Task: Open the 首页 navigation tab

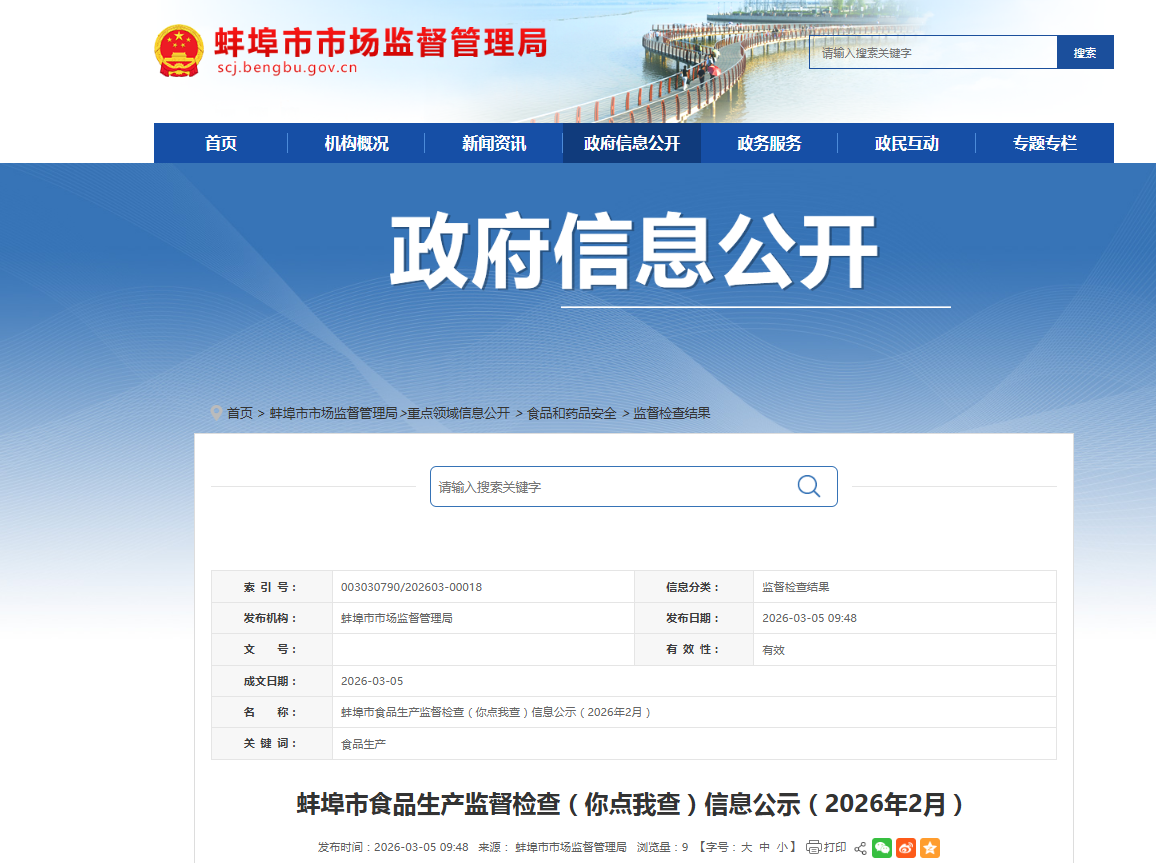Action: coord(221,143)
